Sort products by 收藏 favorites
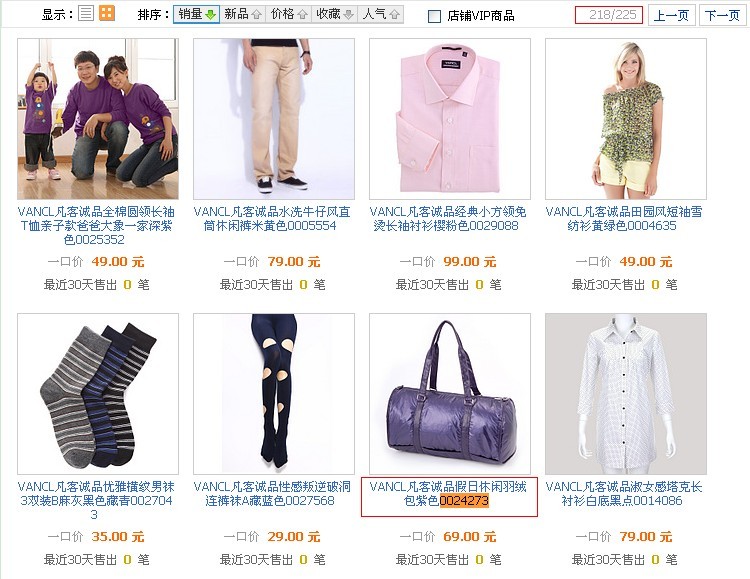Viewport: 750px width, 579px height. pyautogui.click(x=334, y=14)
